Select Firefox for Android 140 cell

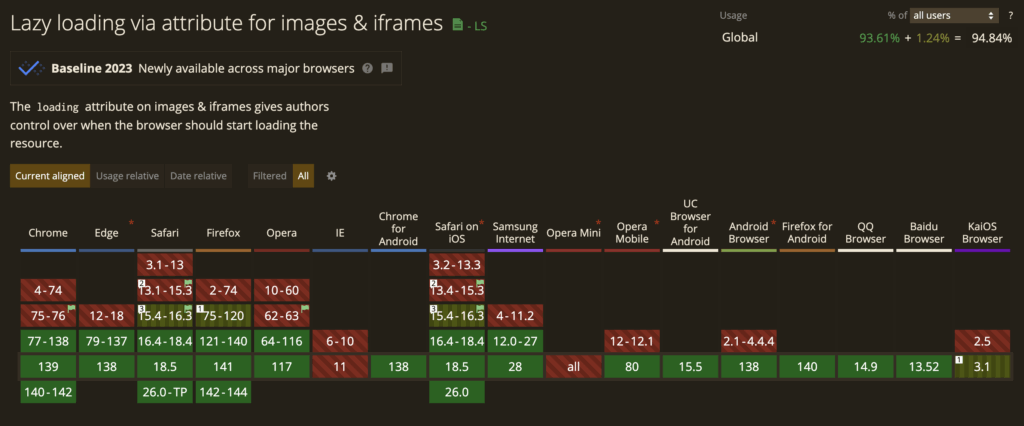pyautogui.click(x=807, y=367)
